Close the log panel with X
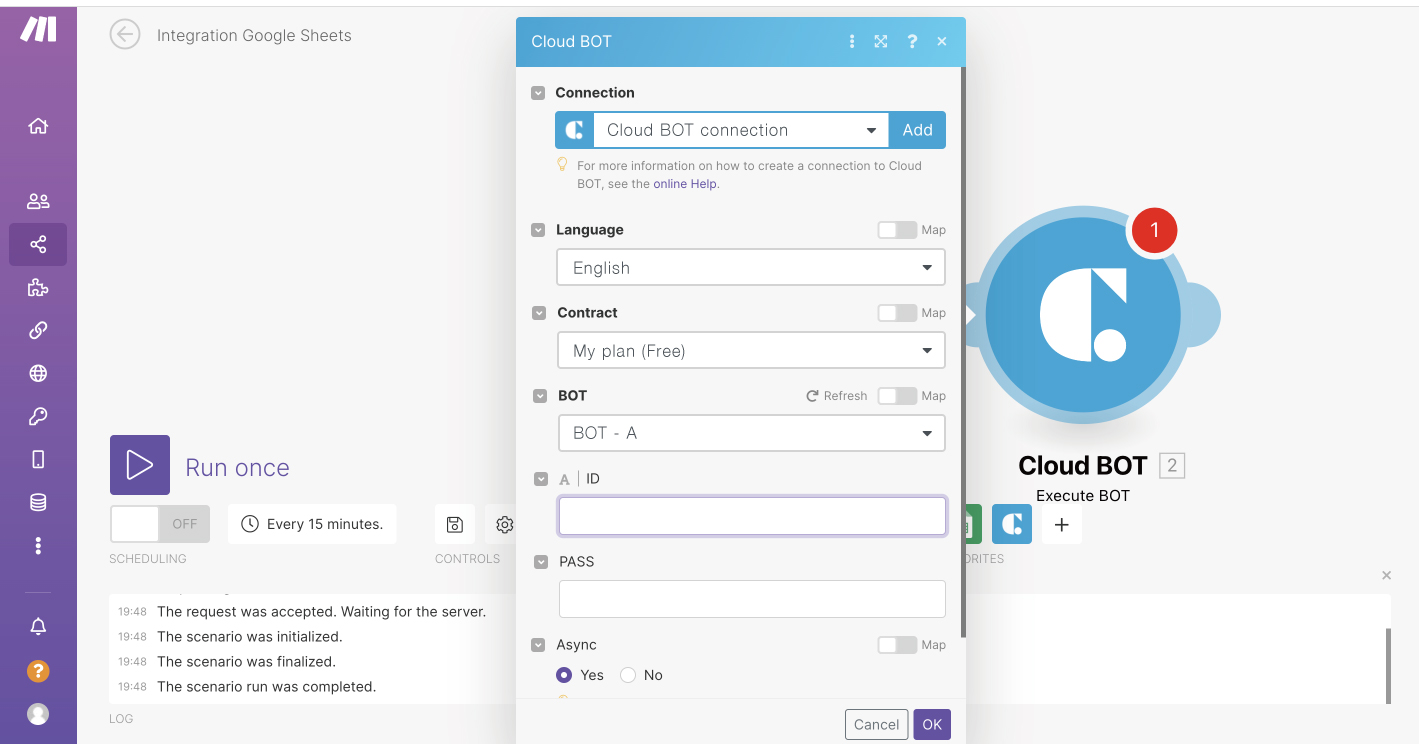Image resolution: width=1419 pixels, height=744 pixels. tap(1386, 575)
